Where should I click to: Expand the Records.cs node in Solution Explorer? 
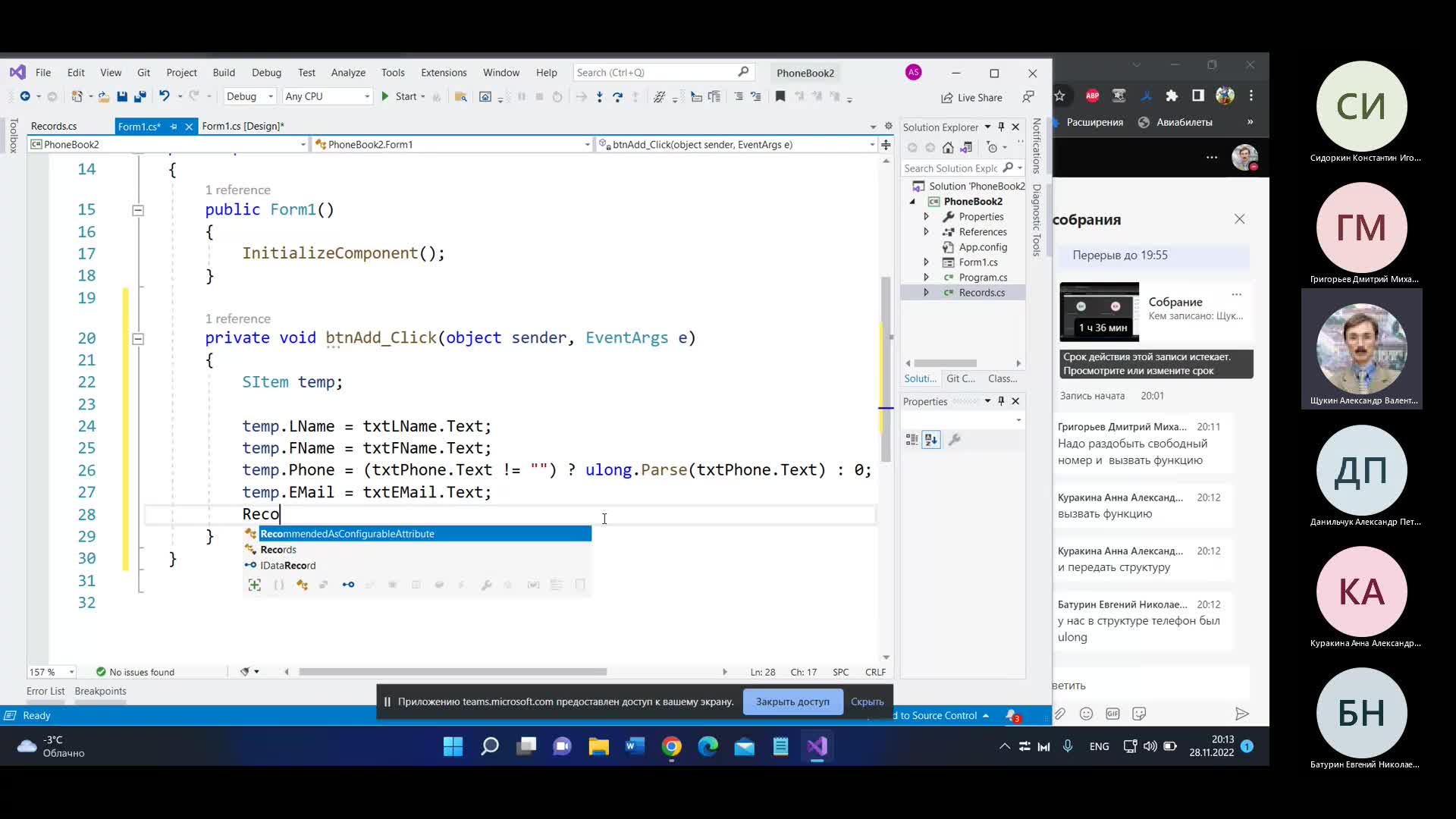click(926, 293)
